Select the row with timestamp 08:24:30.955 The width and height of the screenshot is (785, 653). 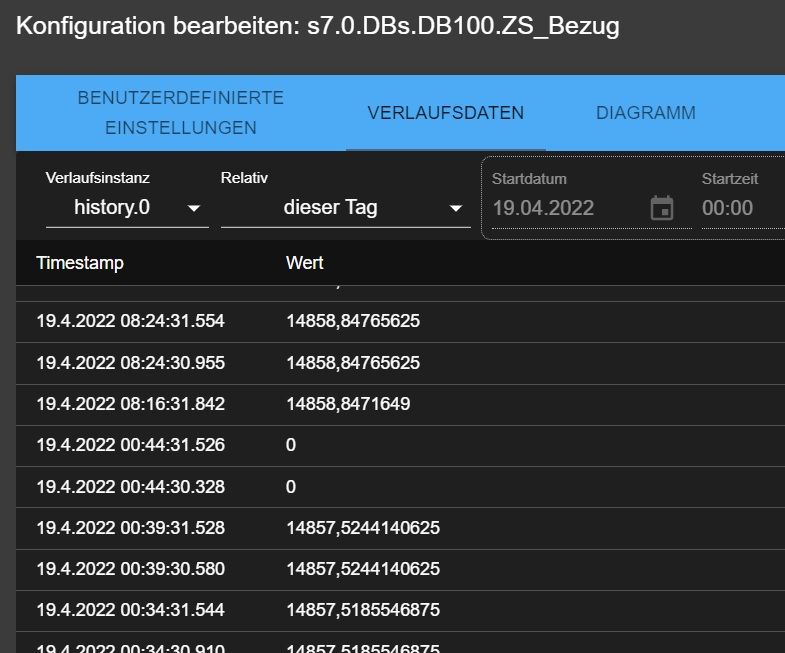tap(401, 364)
